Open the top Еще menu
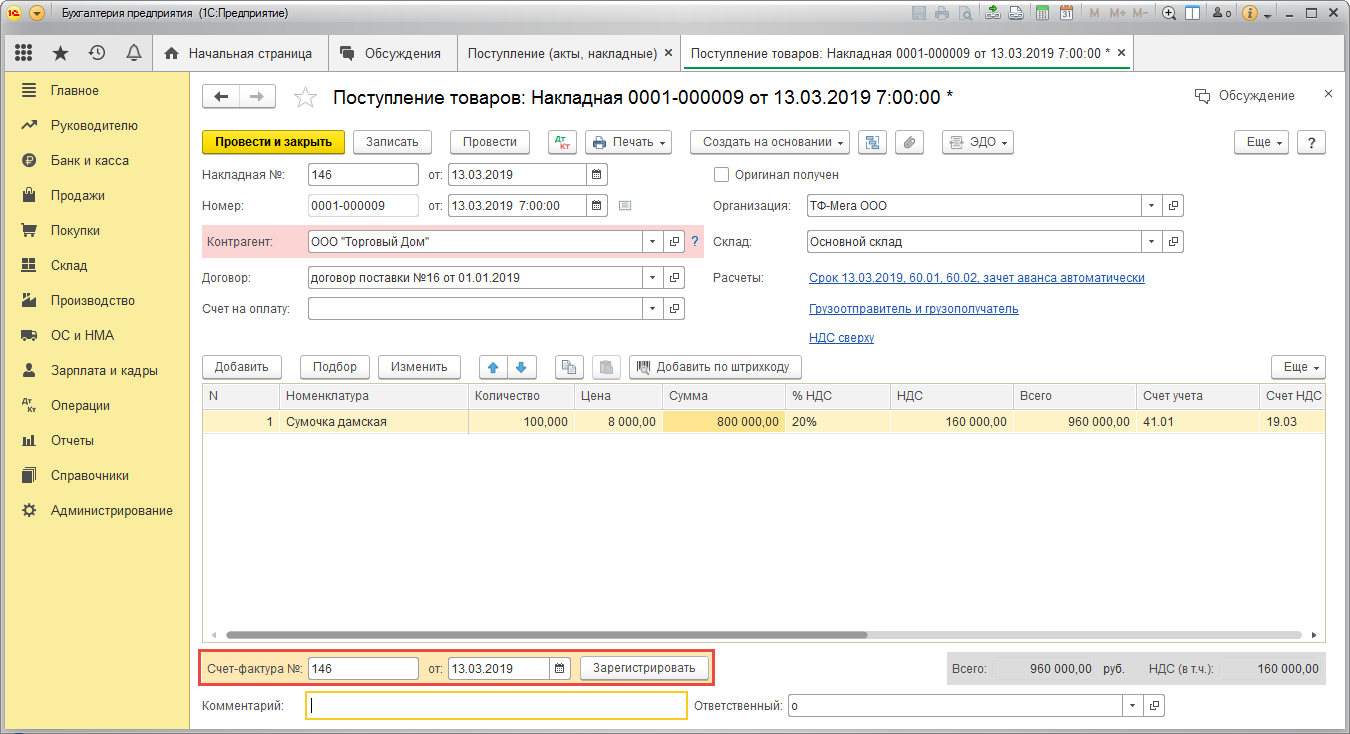Image resolution: width=1350 pixels, height=734 pixels. tap(1261, 142)
